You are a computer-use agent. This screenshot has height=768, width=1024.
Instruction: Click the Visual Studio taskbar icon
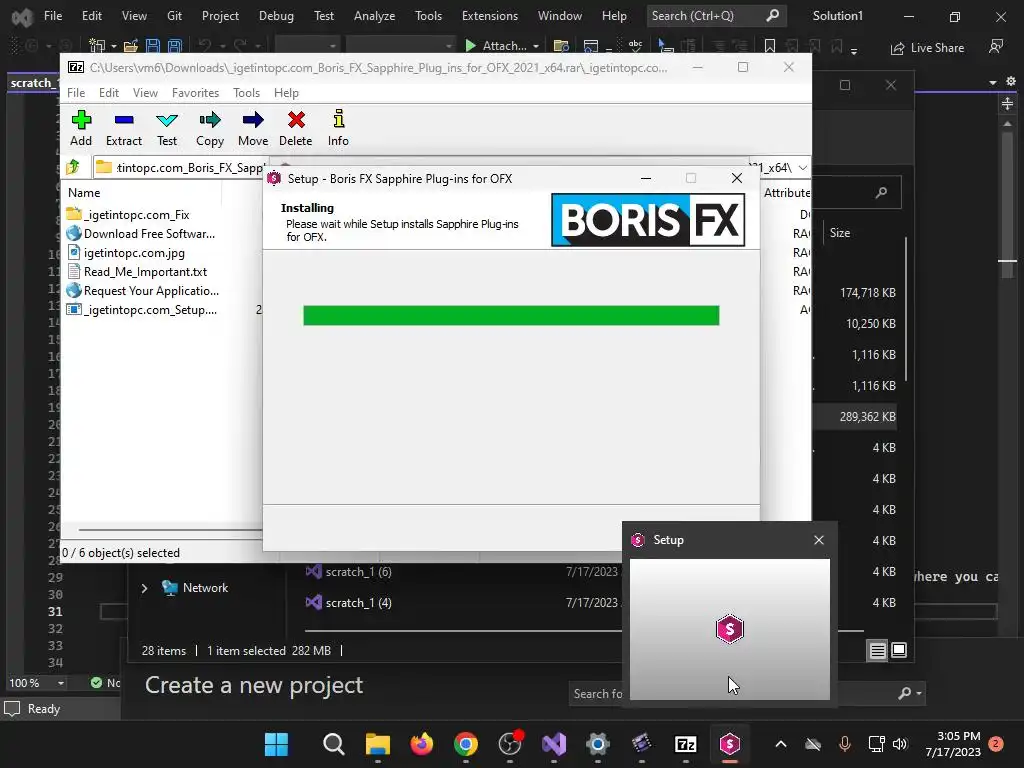point(554,744)
